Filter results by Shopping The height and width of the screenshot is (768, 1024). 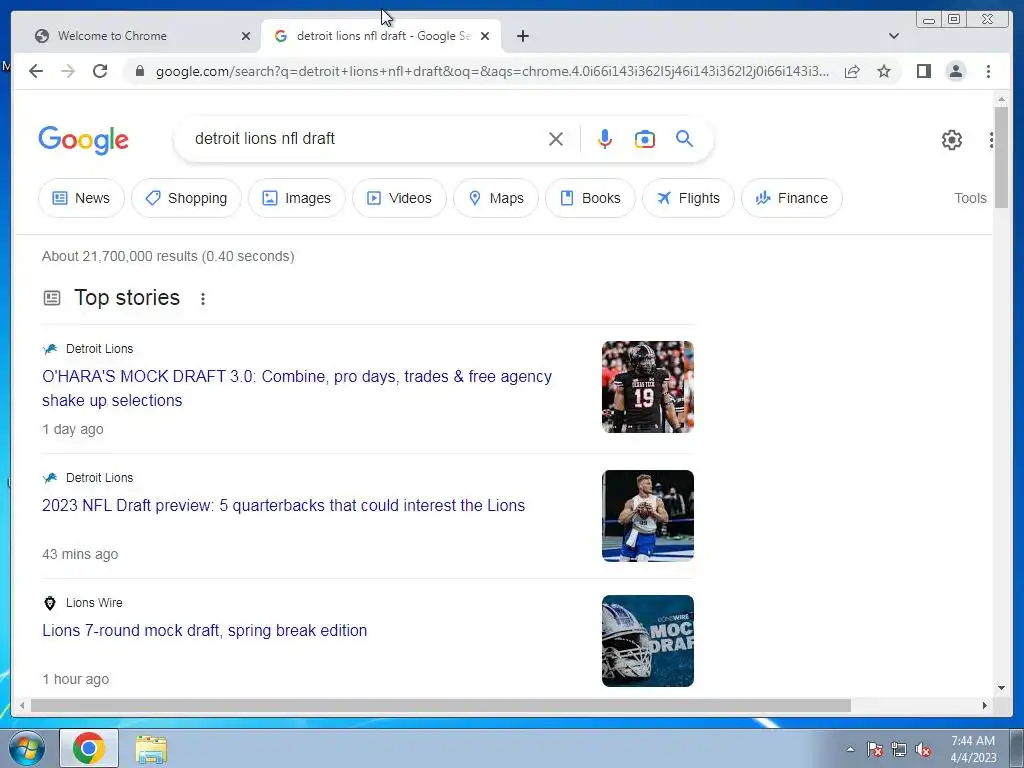point(186,198)
